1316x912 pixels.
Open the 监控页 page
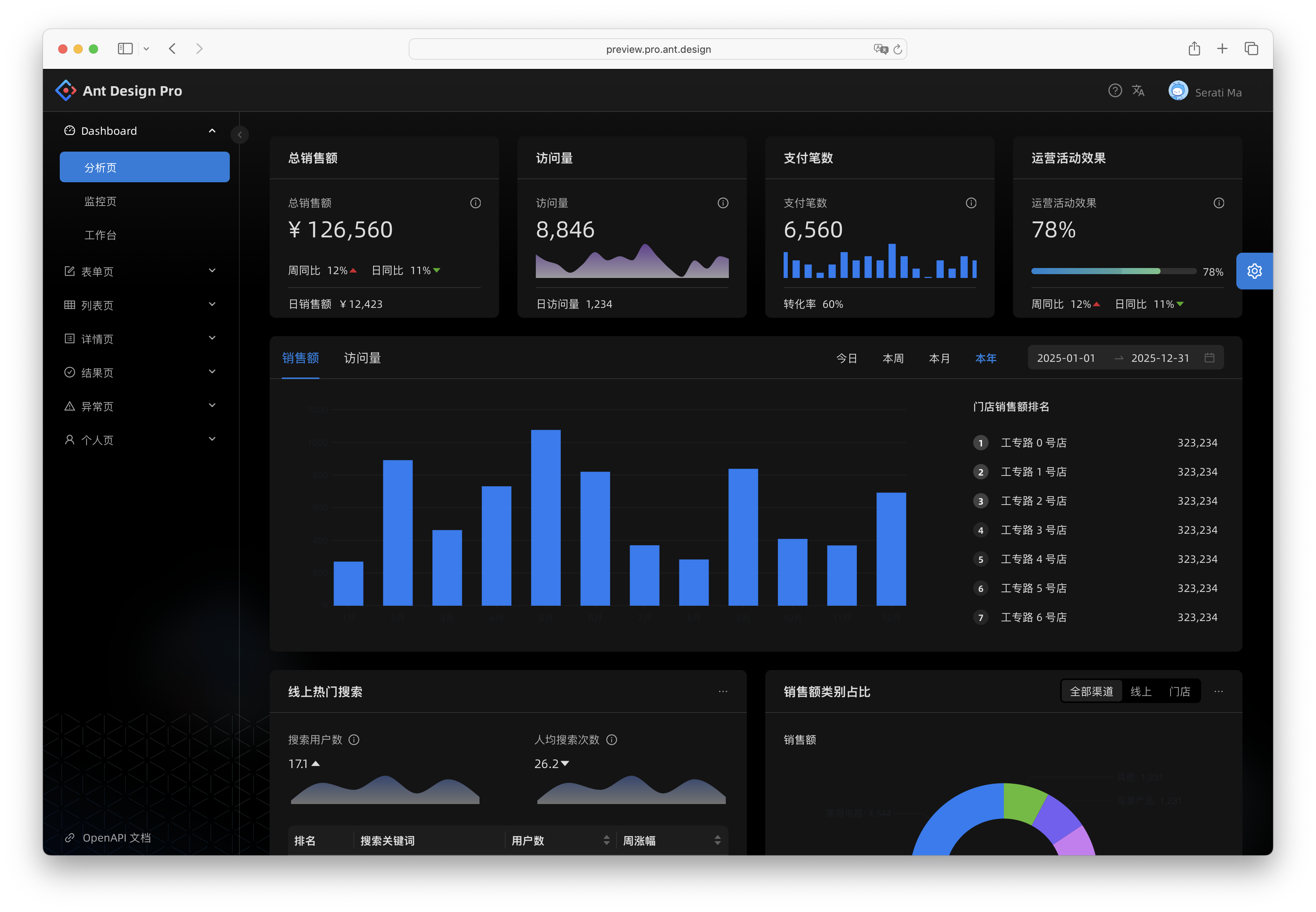pos(101,201)
